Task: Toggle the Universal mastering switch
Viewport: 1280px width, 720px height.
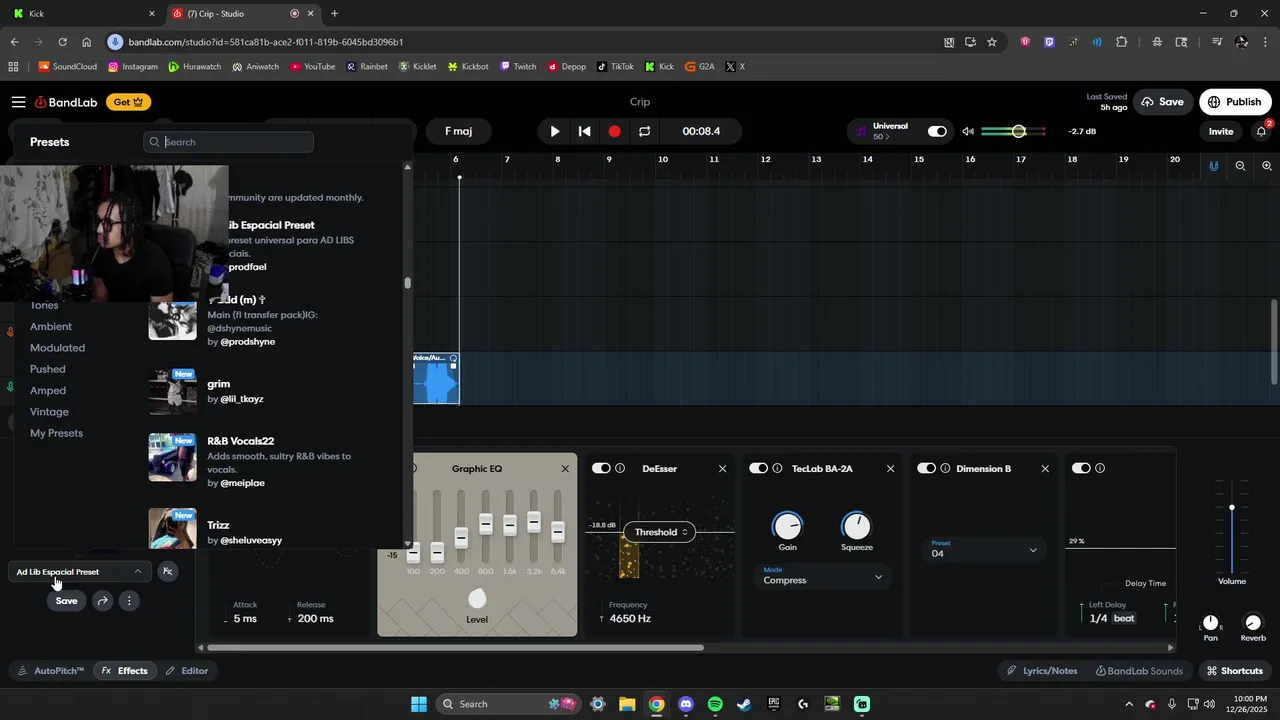Action: tap(937, 131)
